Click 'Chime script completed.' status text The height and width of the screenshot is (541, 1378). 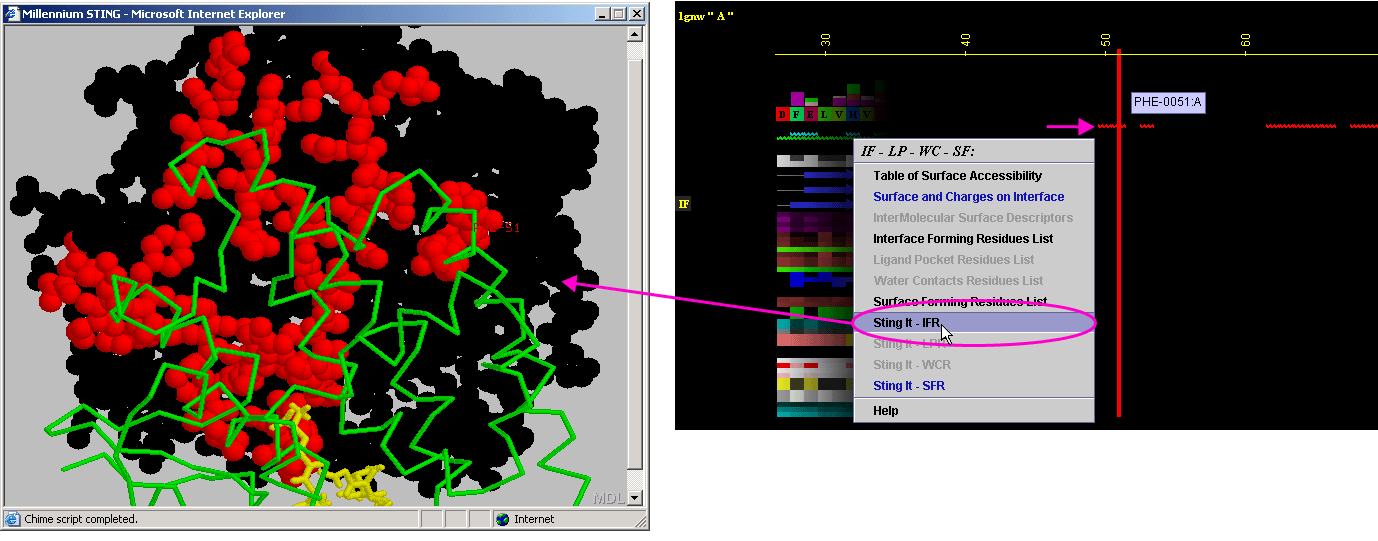click(x=81, y=519)
